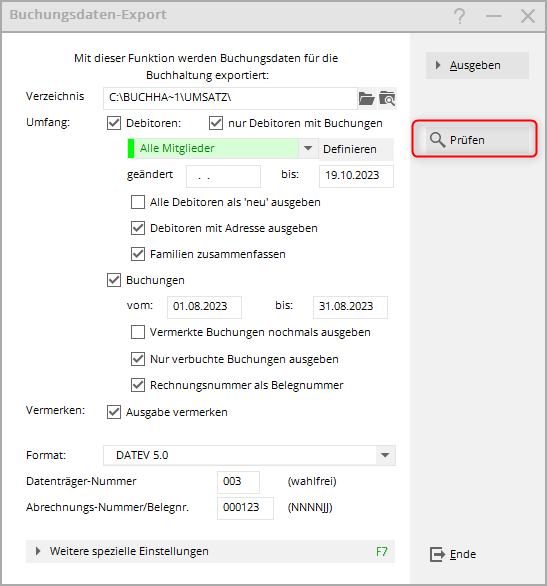The height and width of the screenshot is (586, 547).
Task: Open the Alle Mitglieder dropdown arrow
Action: click(308, 148)
